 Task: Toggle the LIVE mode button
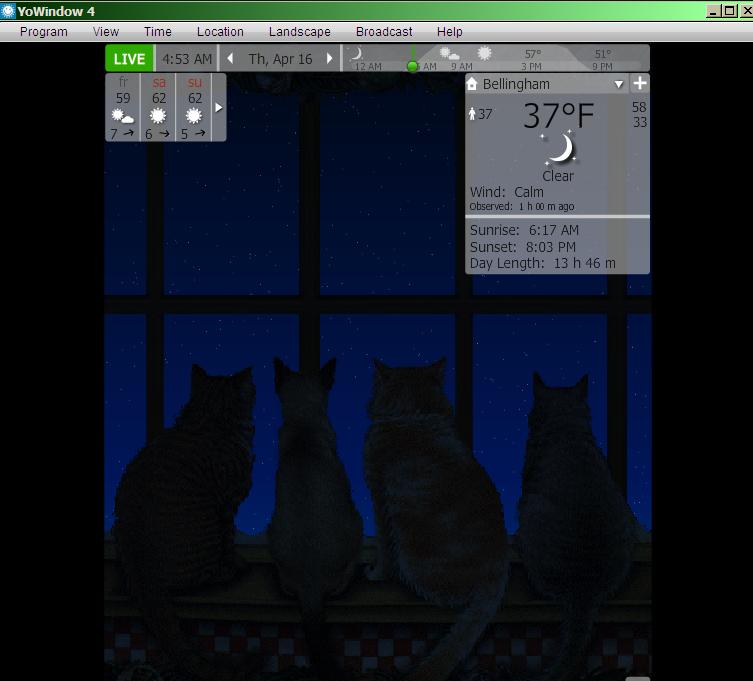pyautogui.click(x=129, y=58)
